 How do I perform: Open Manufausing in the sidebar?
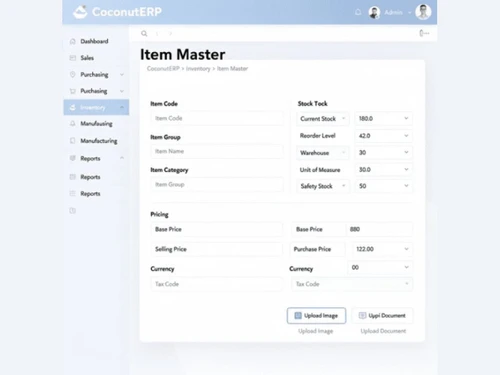[x=96, y=124]
